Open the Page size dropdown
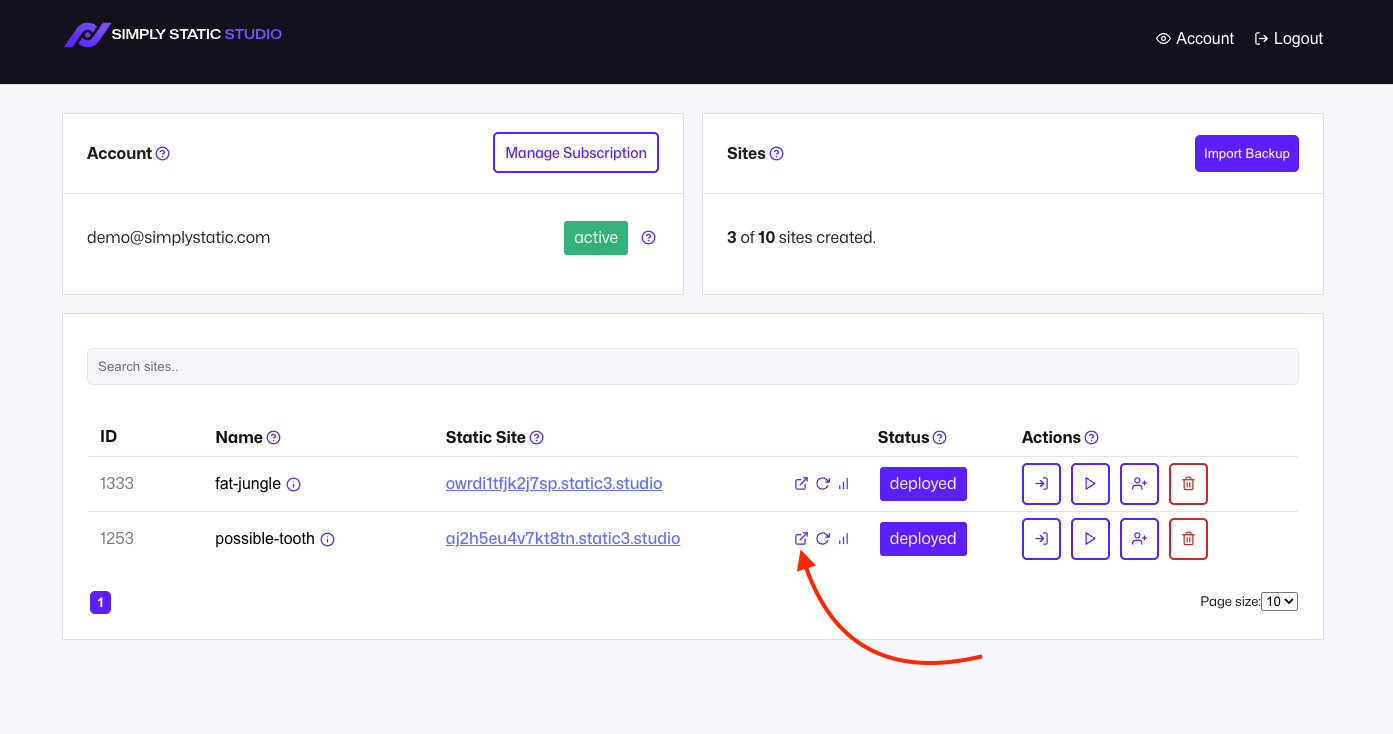This screenshot has height=734, width=1393. pos(1280,602)
